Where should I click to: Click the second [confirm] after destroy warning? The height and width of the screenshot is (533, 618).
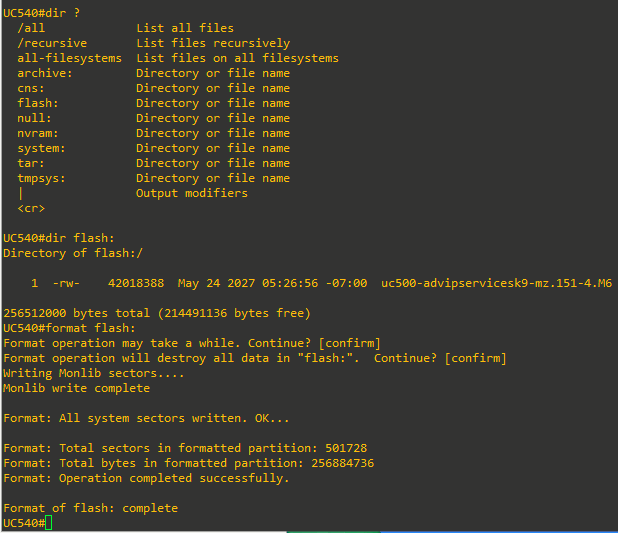475,358
